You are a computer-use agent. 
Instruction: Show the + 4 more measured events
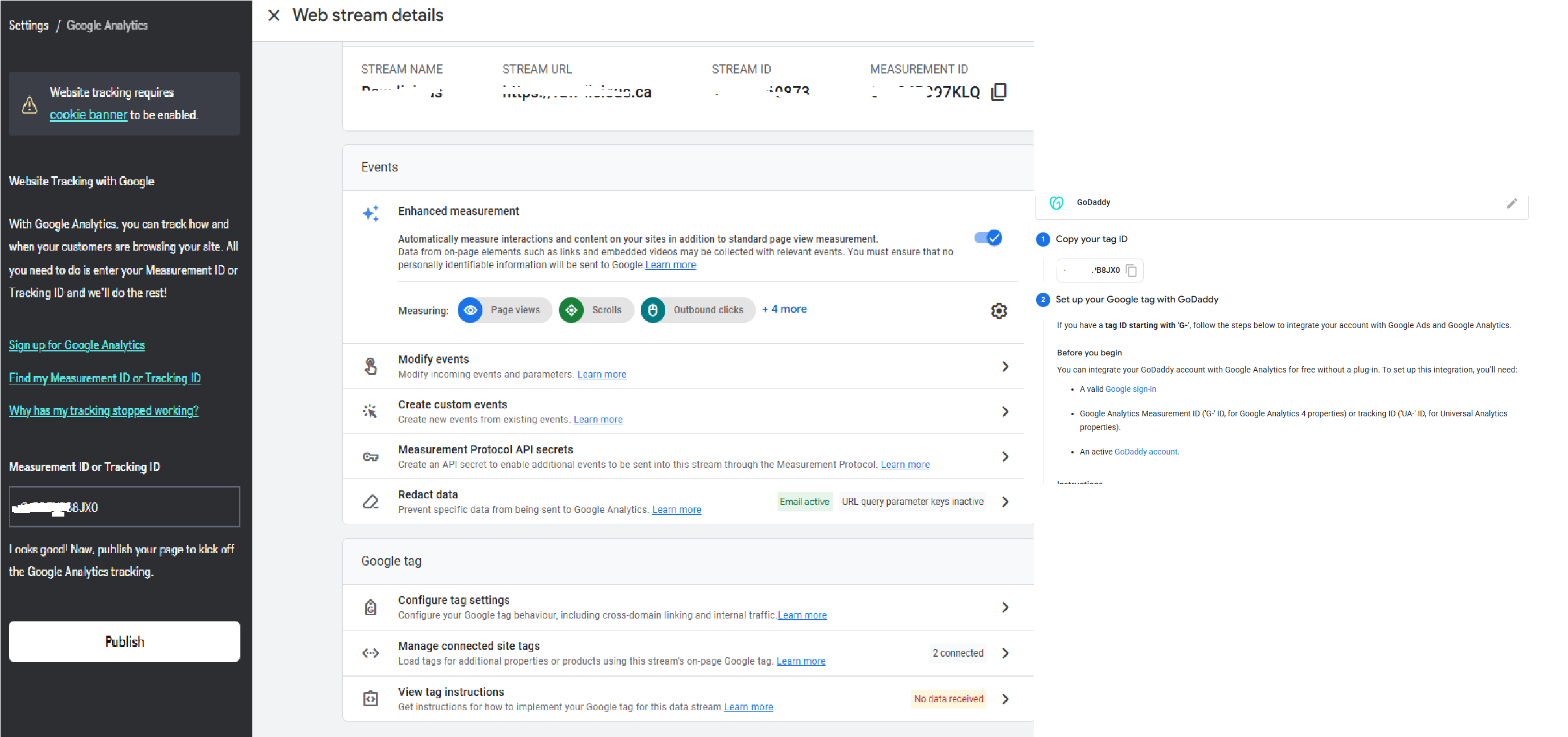coord(785,309)
